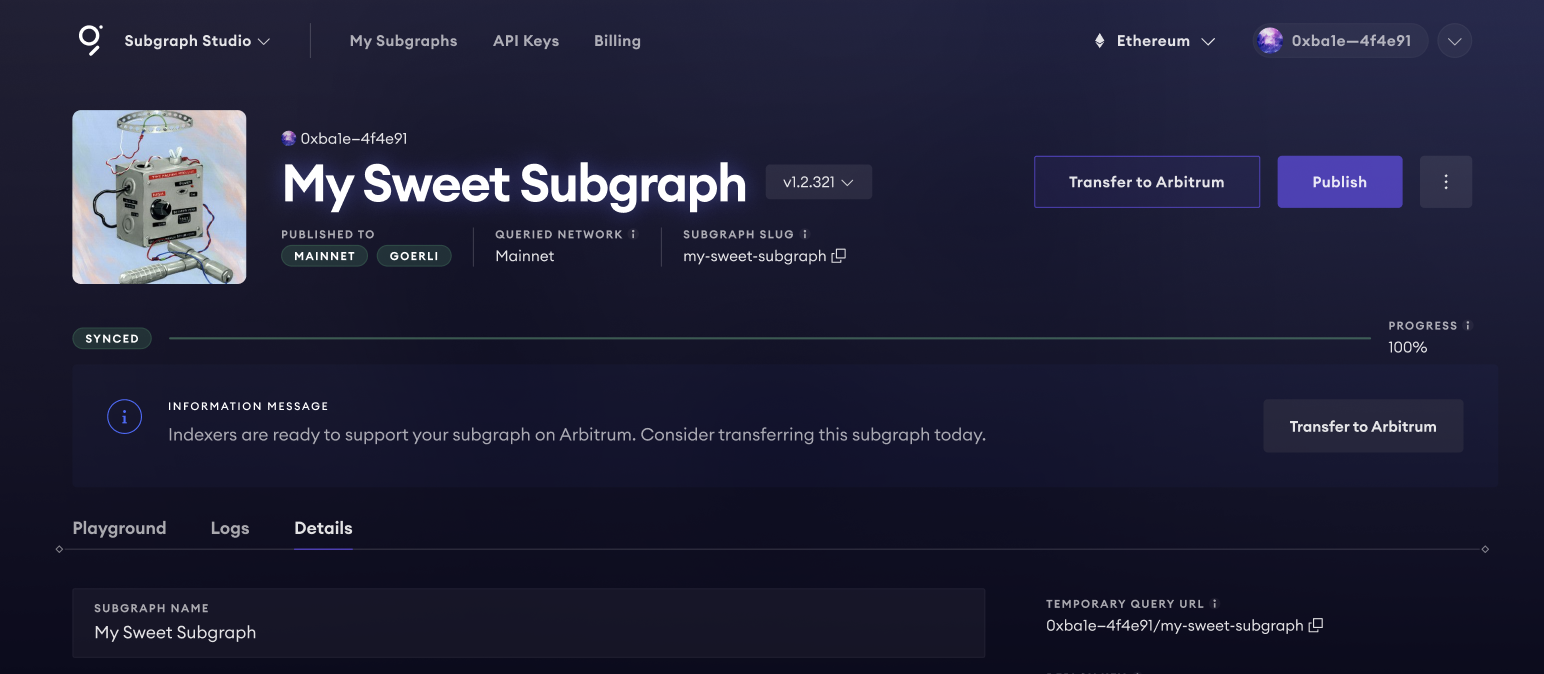1544x674 pixels.
Task: Switch to the Playground tab
Action: (x=119, y=528)
